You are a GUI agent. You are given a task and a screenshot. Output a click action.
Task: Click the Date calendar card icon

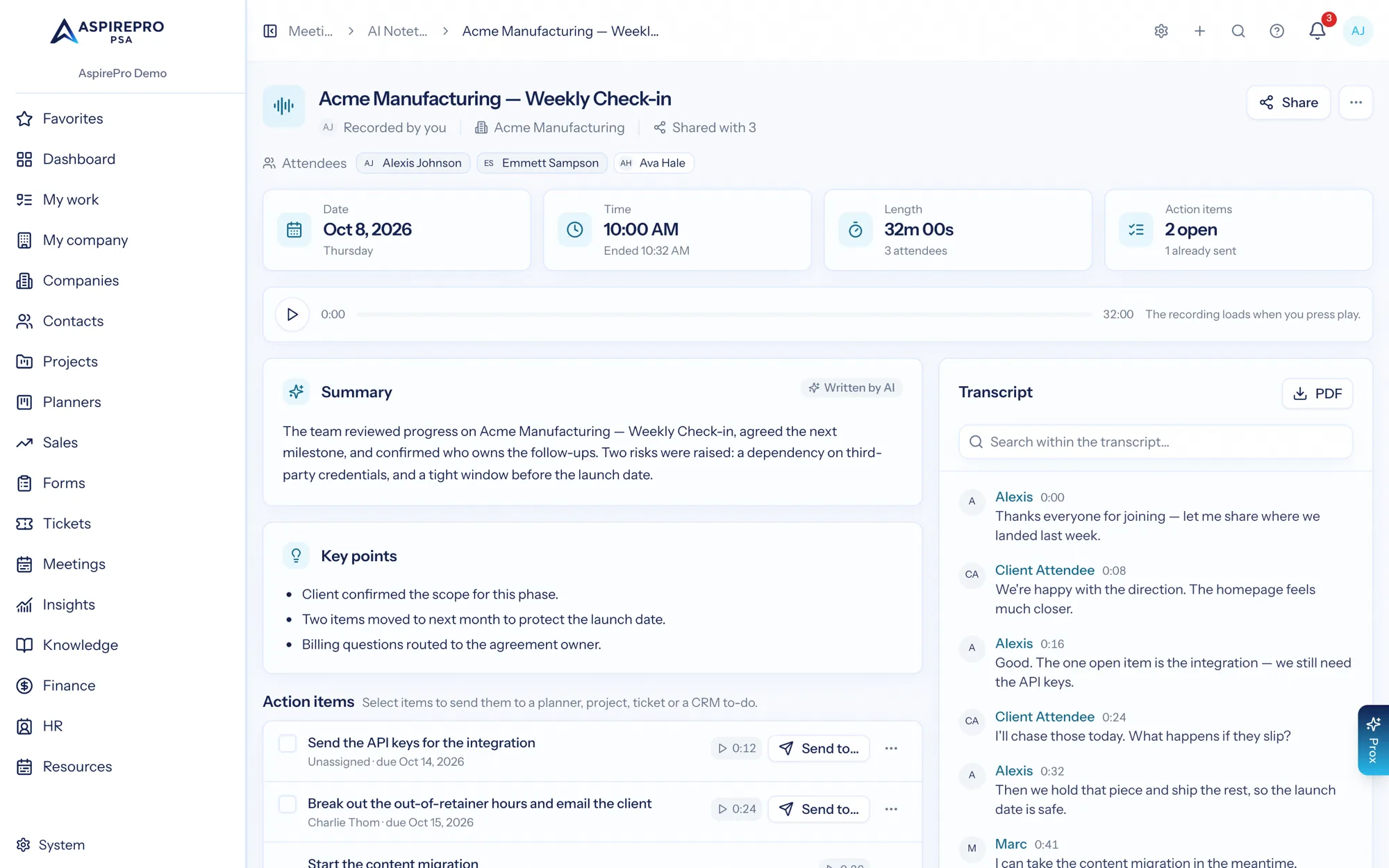(x=294, y=230)
